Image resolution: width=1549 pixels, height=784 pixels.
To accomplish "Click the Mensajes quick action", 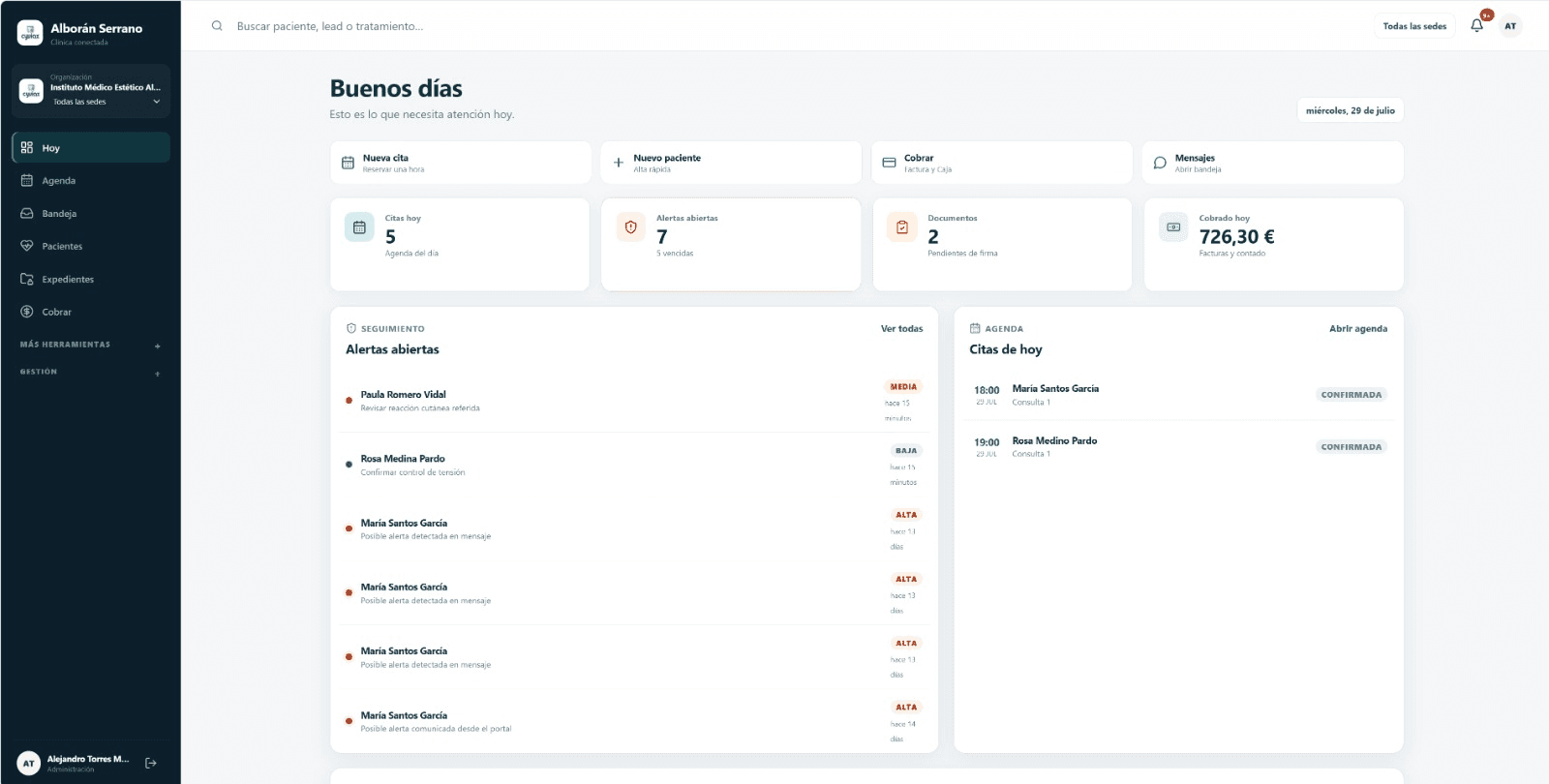I will tap(1273, 163).
